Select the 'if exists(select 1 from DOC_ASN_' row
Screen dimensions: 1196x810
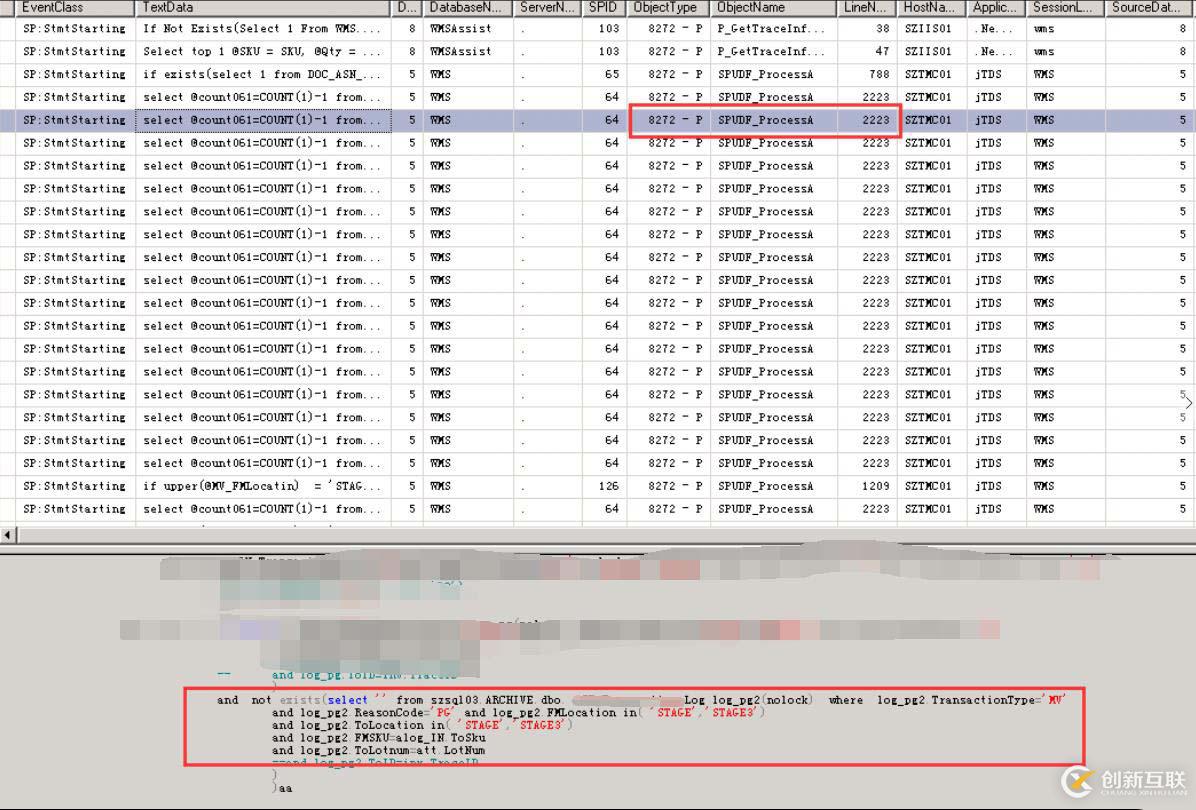[x=598, y=74]
